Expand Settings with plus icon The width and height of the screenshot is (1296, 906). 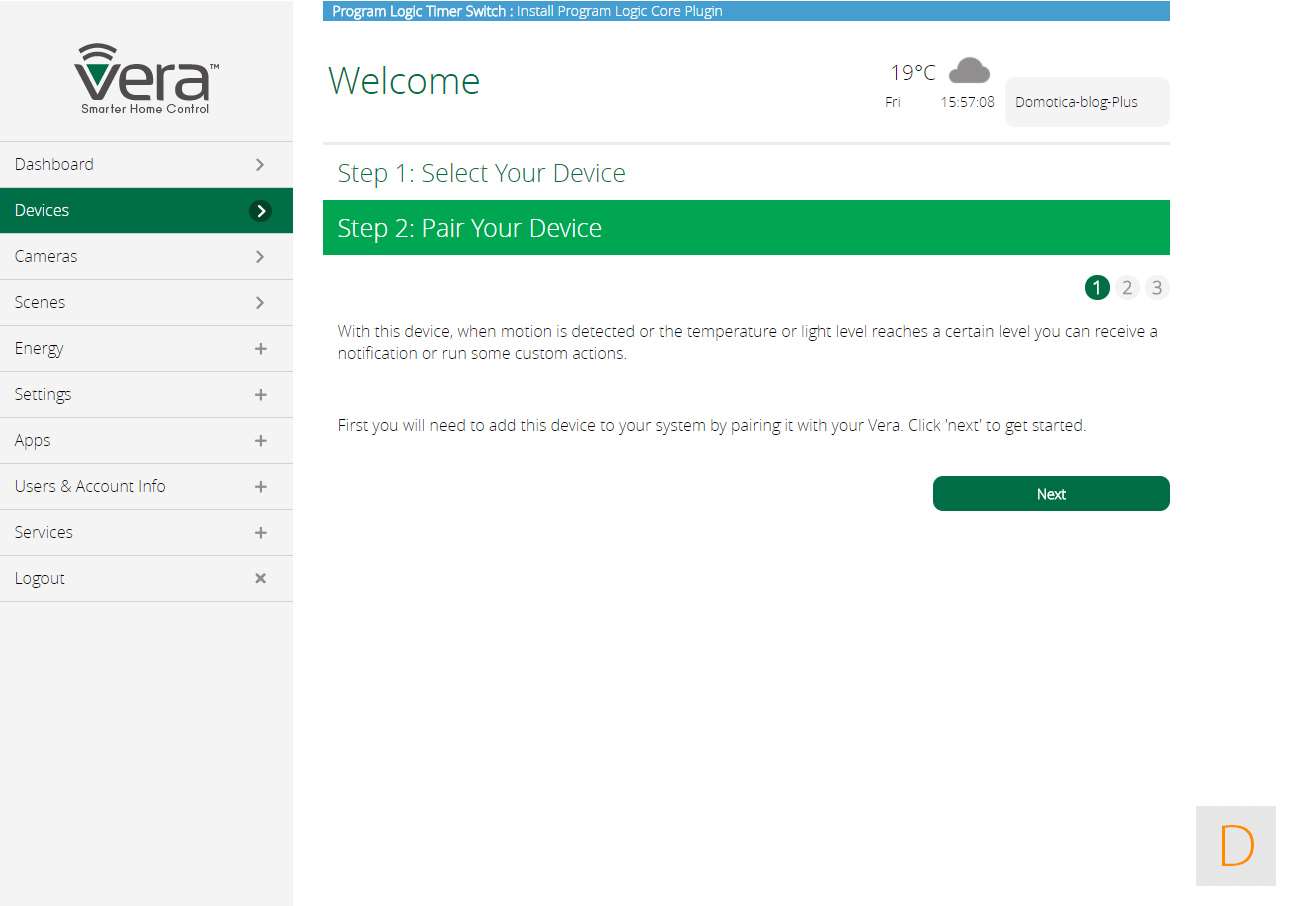(x=260, y=395)
